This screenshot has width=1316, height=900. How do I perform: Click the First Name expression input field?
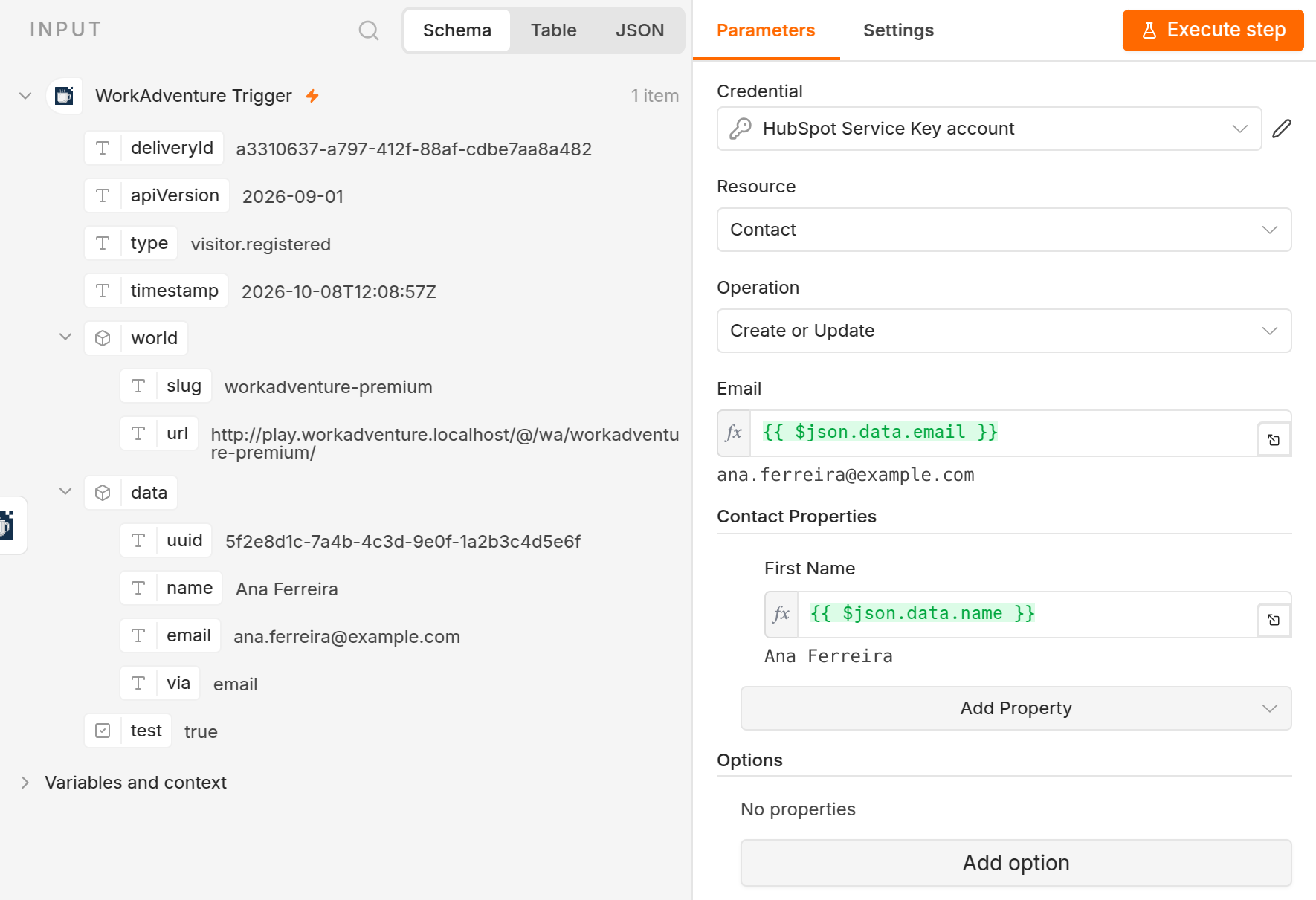pyautogui.click(x=1028, y=615)
